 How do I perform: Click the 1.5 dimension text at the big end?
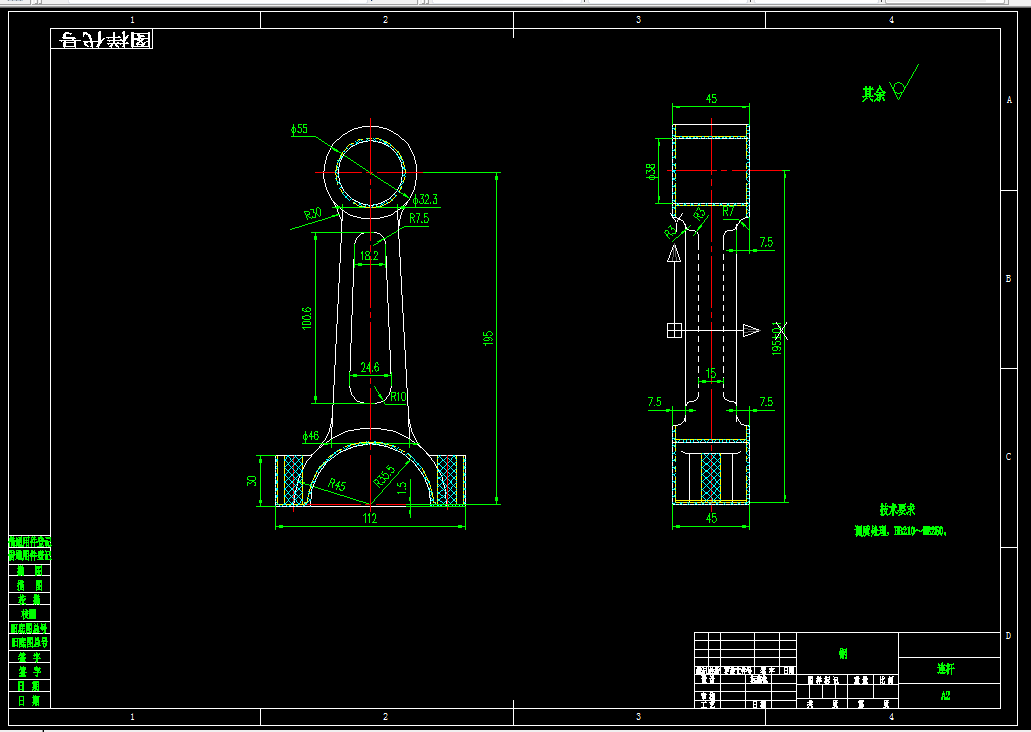tap(402, 487)
